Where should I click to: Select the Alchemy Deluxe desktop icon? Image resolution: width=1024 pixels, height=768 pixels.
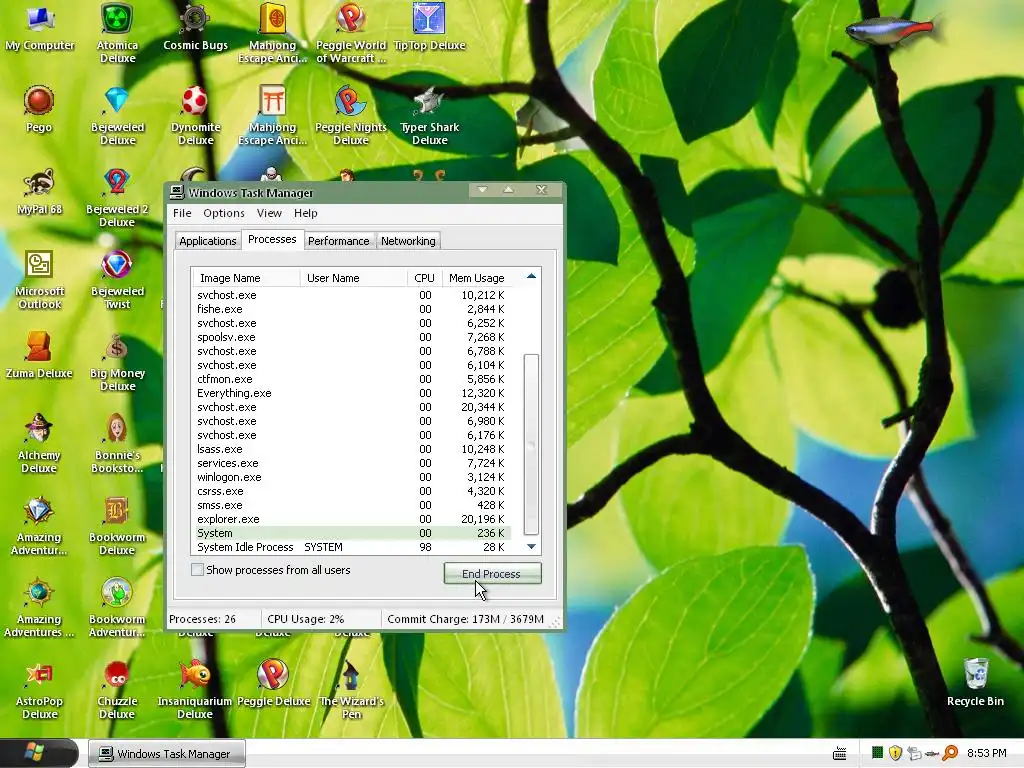(x=39, y=443)
